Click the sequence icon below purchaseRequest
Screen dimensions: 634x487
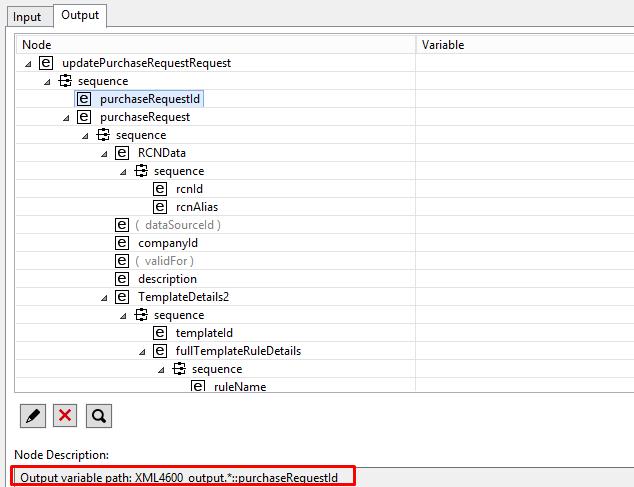(103, 135)
